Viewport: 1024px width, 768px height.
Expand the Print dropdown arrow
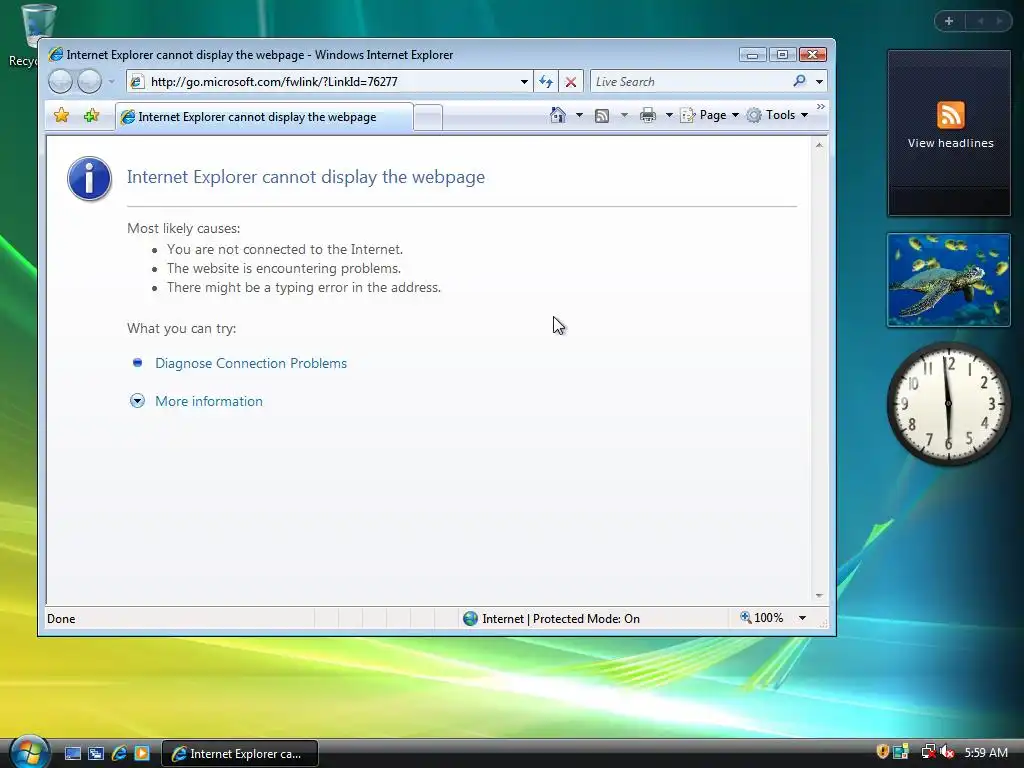point(669,116)
